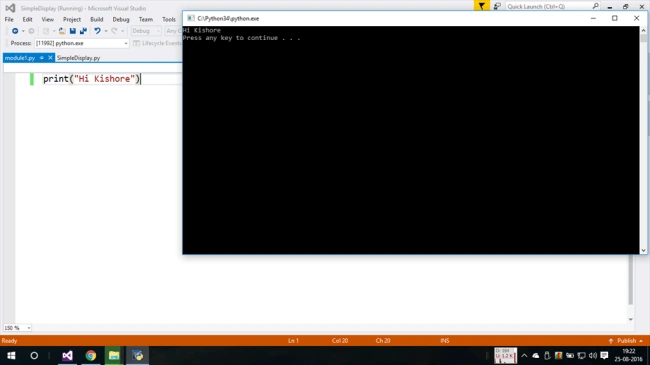Click the Save All icon

click(x=83, y=31)
